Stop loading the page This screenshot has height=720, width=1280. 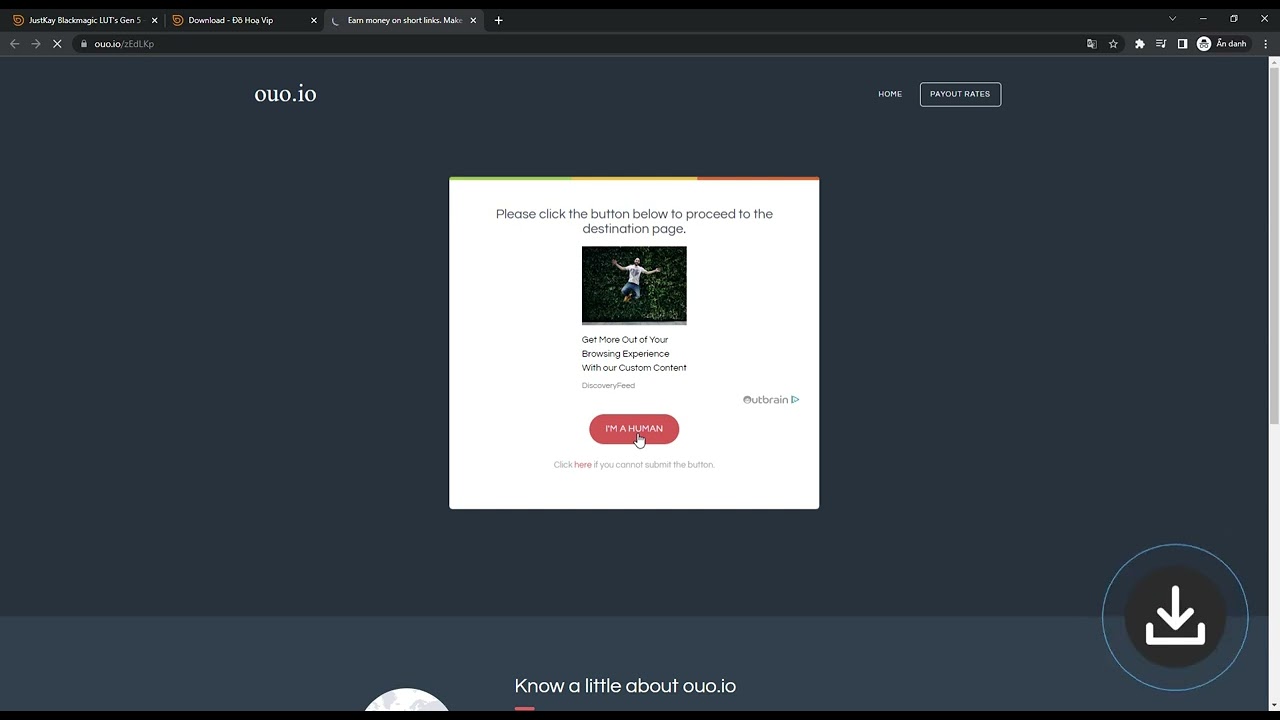coord(57,44)
